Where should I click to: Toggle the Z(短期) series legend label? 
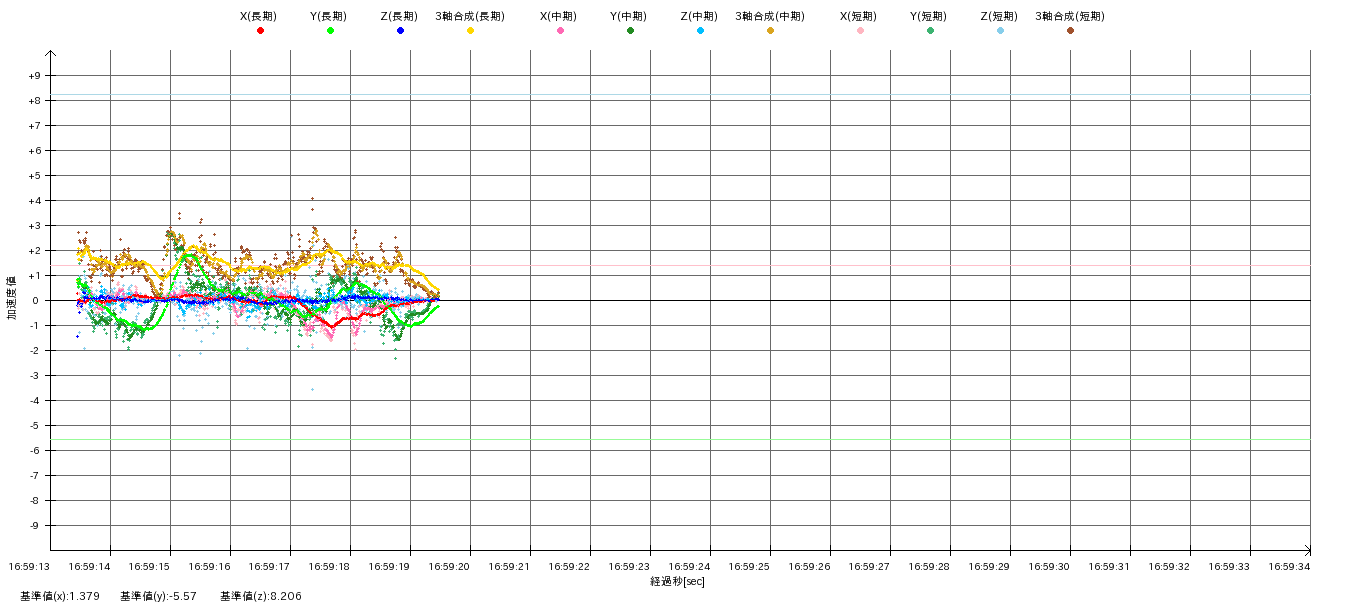point(1000,17)
